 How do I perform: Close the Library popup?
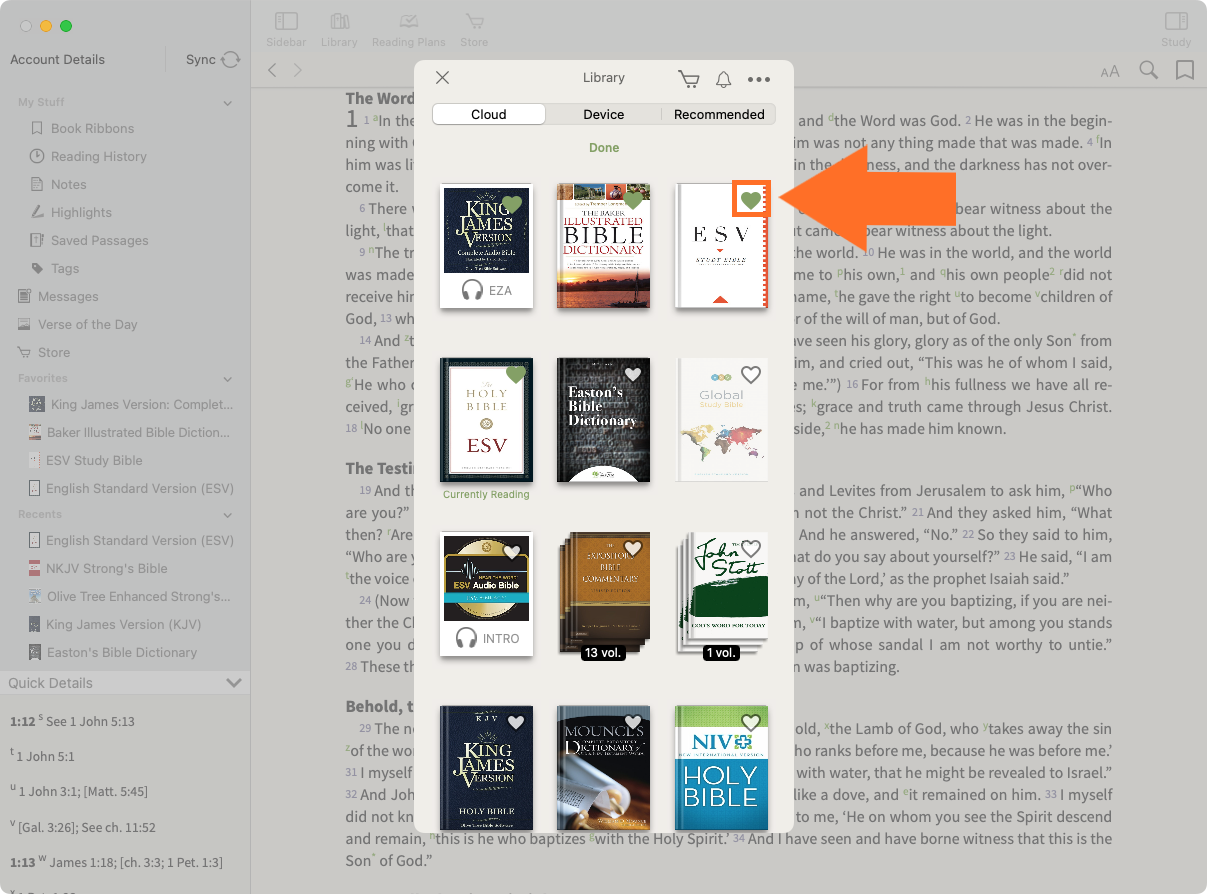443,78
